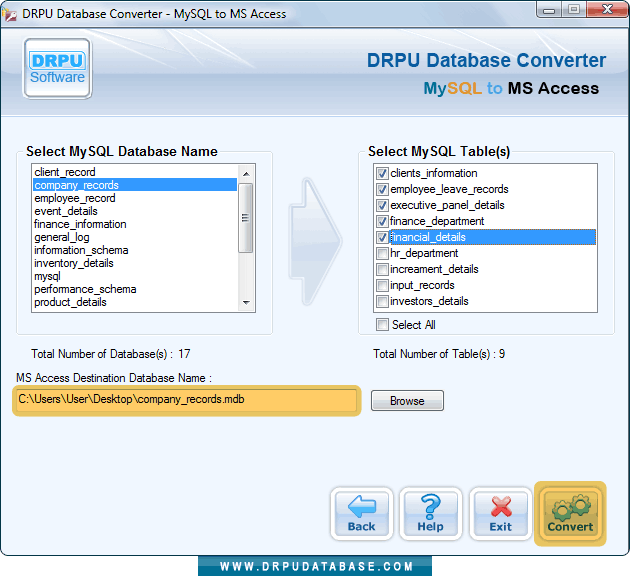Go Back using the blue arrow button
This screenshot has height=576, width=630.
coord(362,514)
